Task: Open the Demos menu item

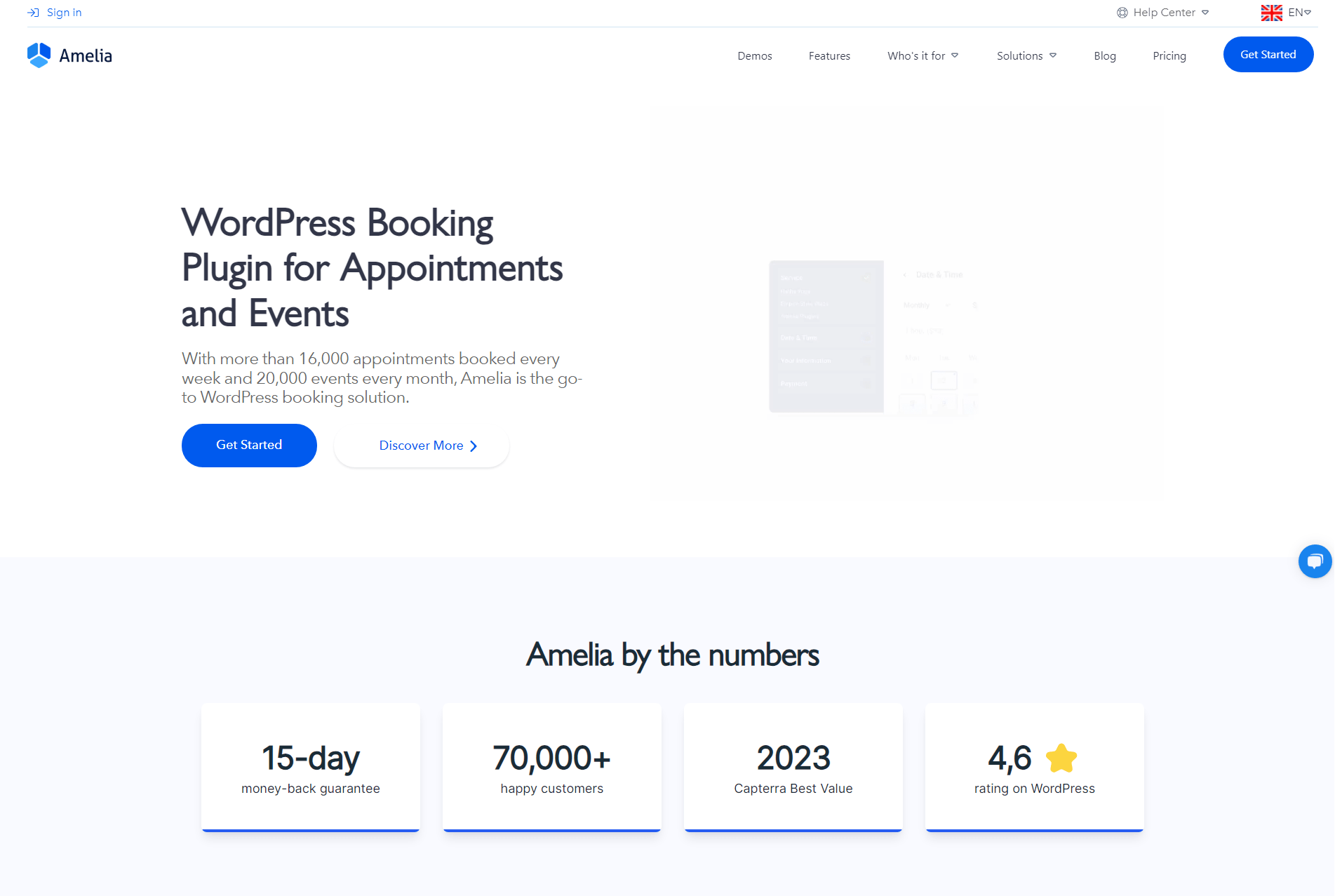Action: (x=755, y=55)
